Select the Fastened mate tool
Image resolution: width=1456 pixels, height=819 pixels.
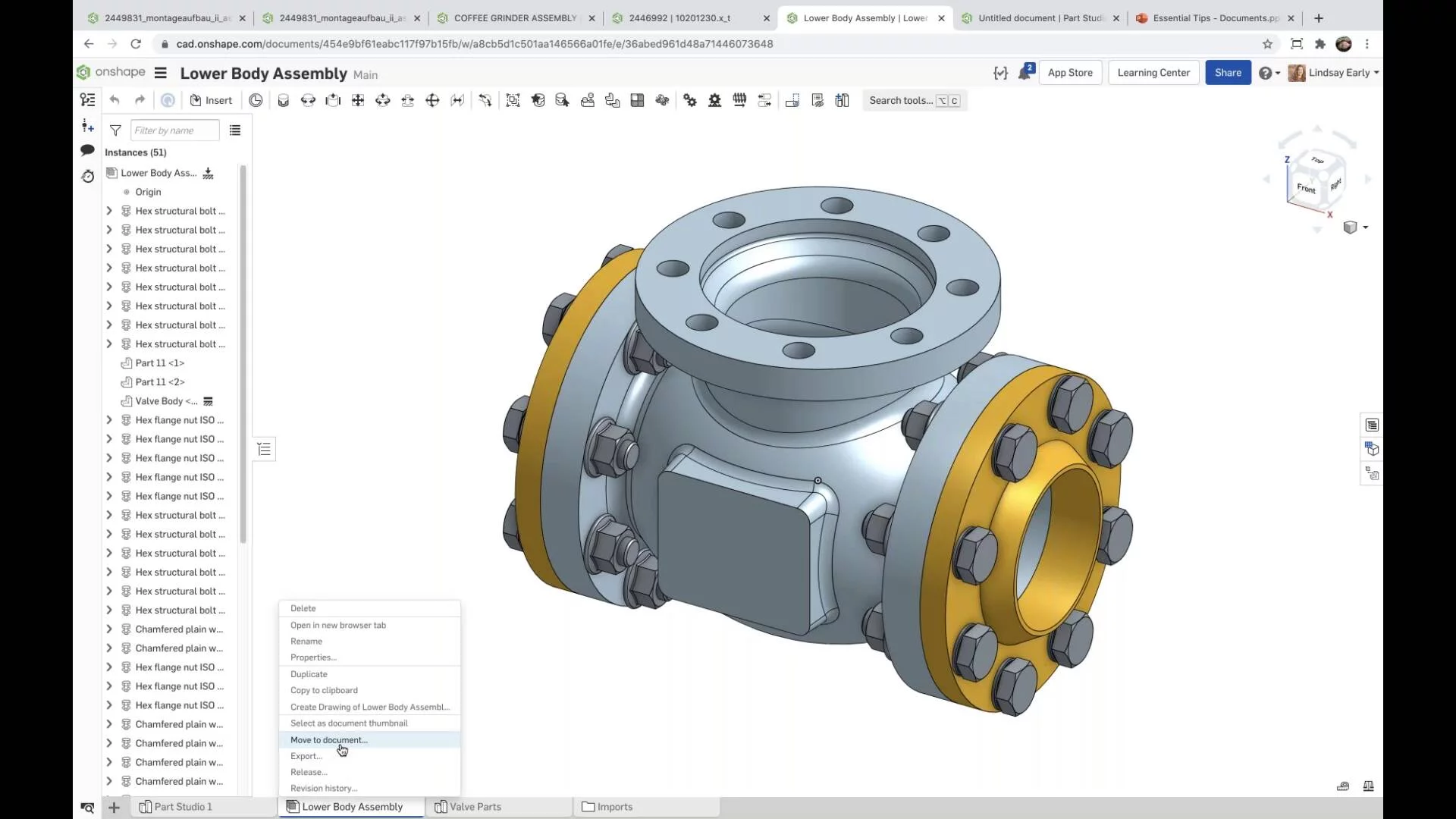[283, 100]
